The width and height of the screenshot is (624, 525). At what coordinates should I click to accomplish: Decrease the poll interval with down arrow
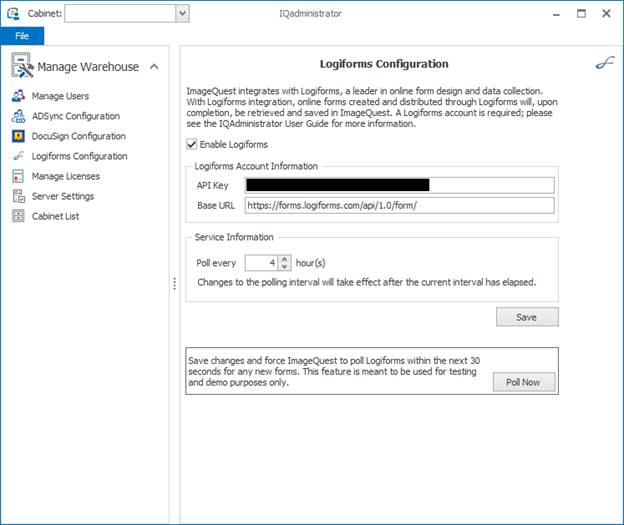[x=285, y=266]
